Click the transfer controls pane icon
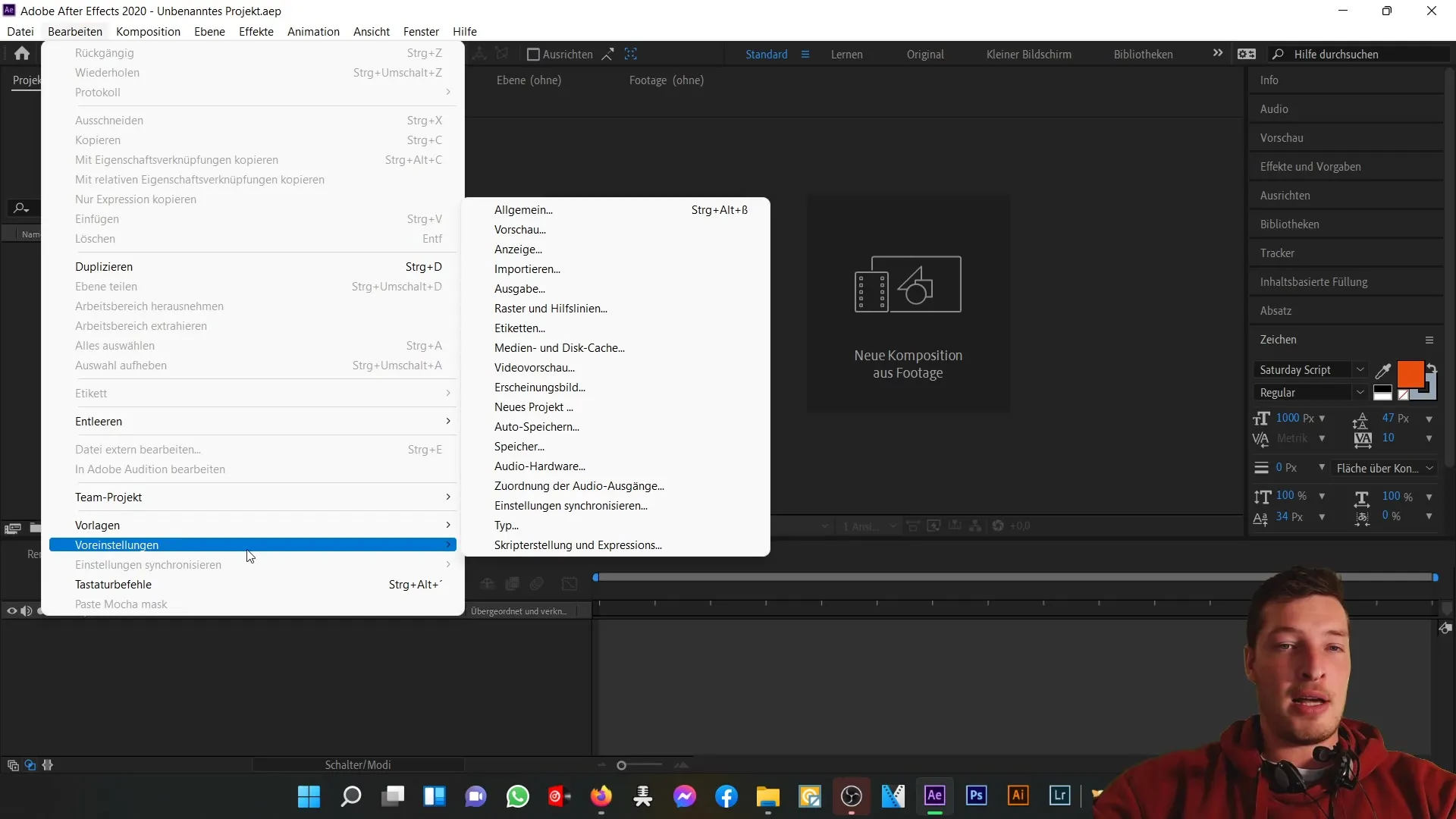This screenshot has height=819, width=1456. pyautogui.click(x=30, y=765)
